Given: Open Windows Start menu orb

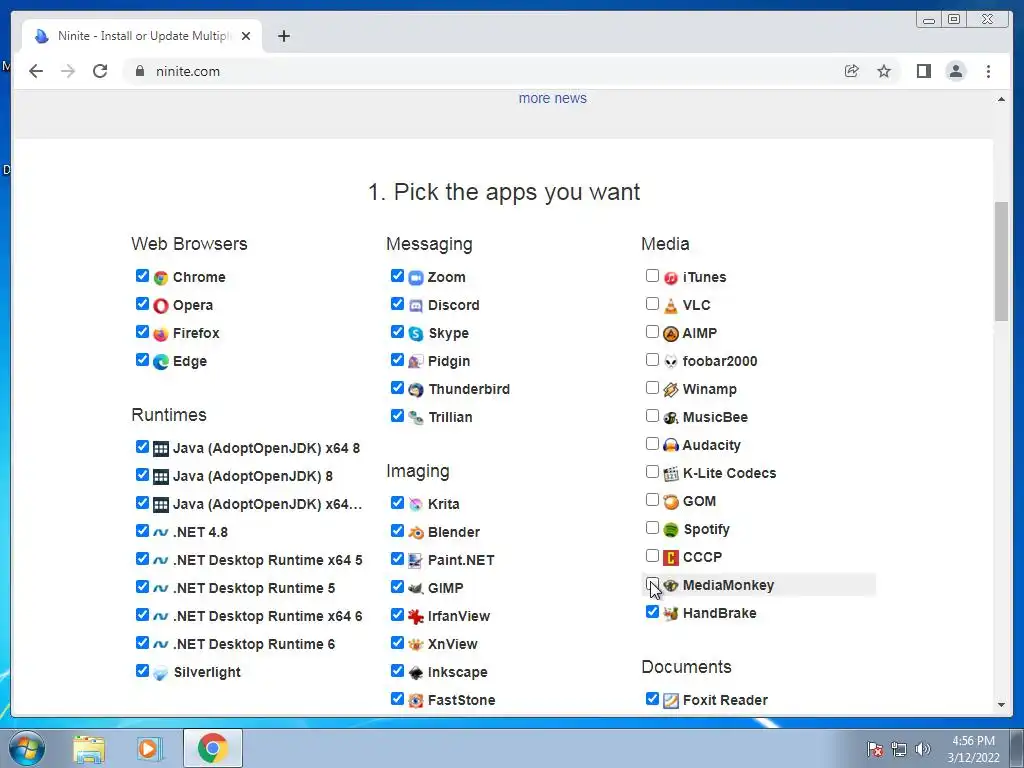Looking at the screenshot, I should click(27, 748).
